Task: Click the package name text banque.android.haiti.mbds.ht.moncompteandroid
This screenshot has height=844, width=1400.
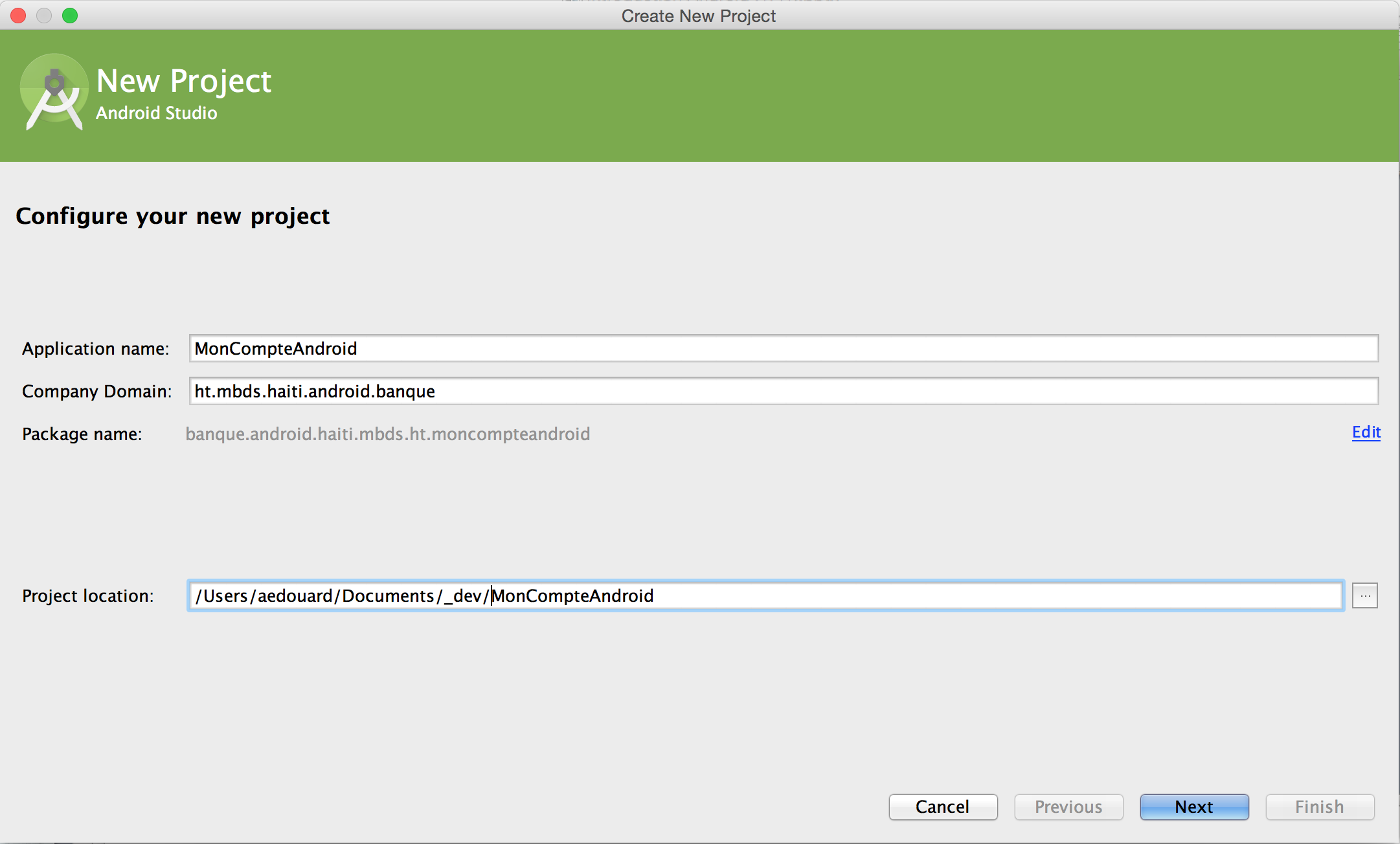Action: coord(388,434)
